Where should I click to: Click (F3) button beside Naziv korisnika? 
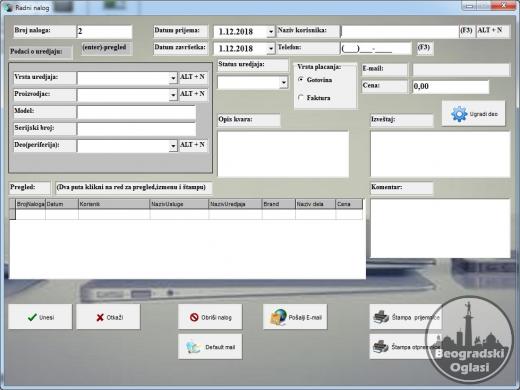466,31
